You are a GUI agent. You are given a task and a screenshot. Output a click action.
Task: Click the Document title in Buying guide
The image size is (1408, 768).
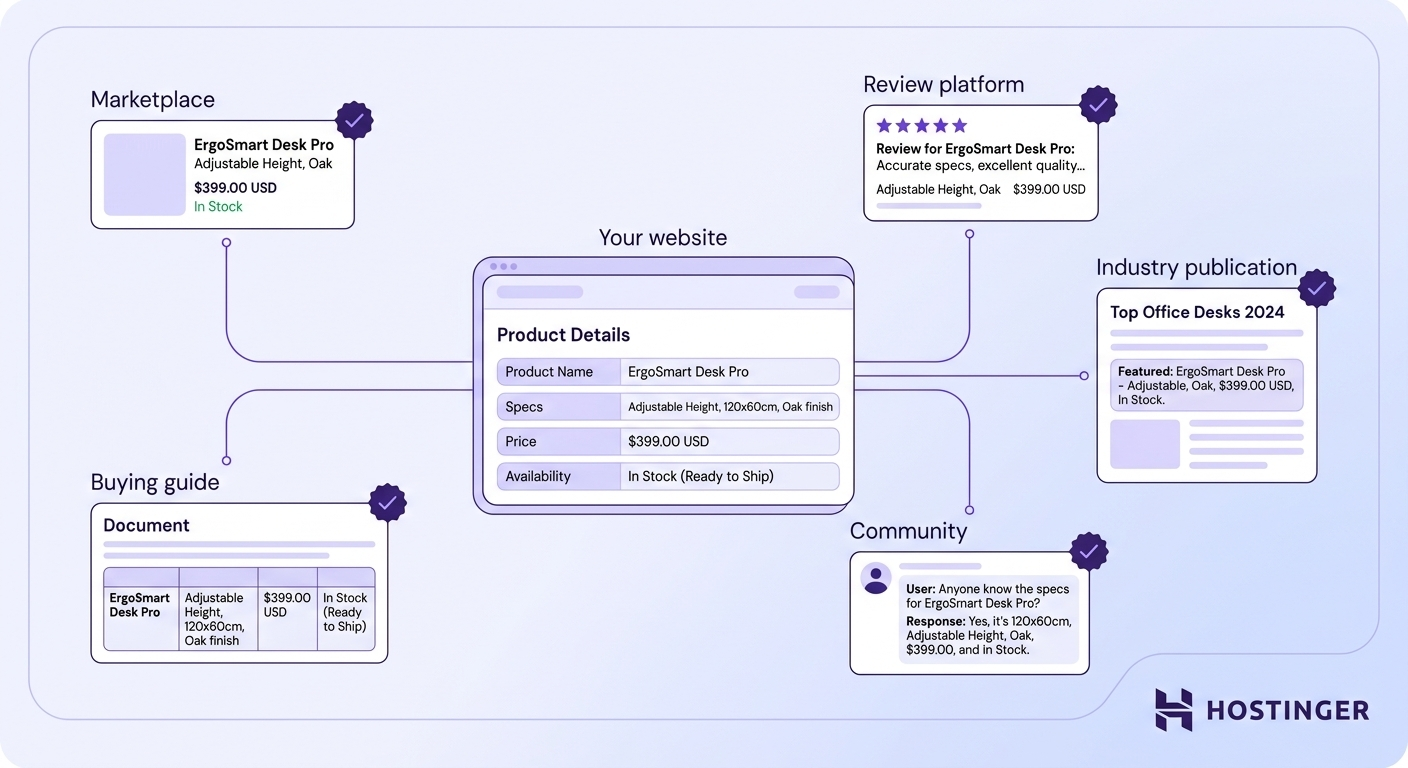[146, 525]
